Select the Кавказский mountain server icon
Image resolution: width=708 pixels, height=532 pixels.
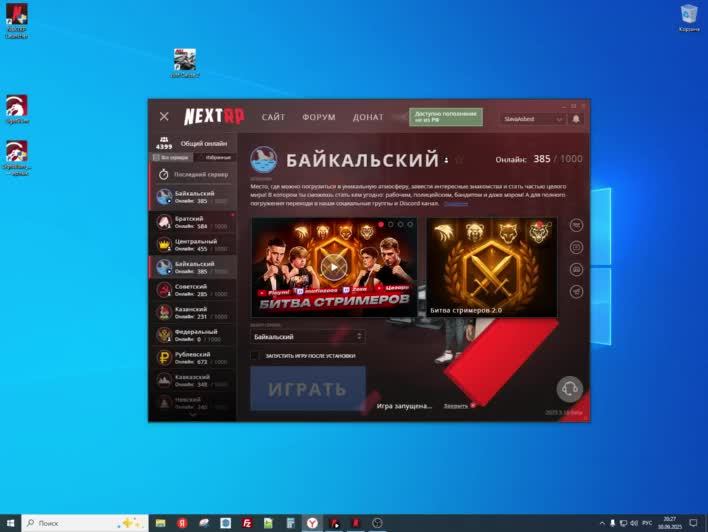pos(164,380)
